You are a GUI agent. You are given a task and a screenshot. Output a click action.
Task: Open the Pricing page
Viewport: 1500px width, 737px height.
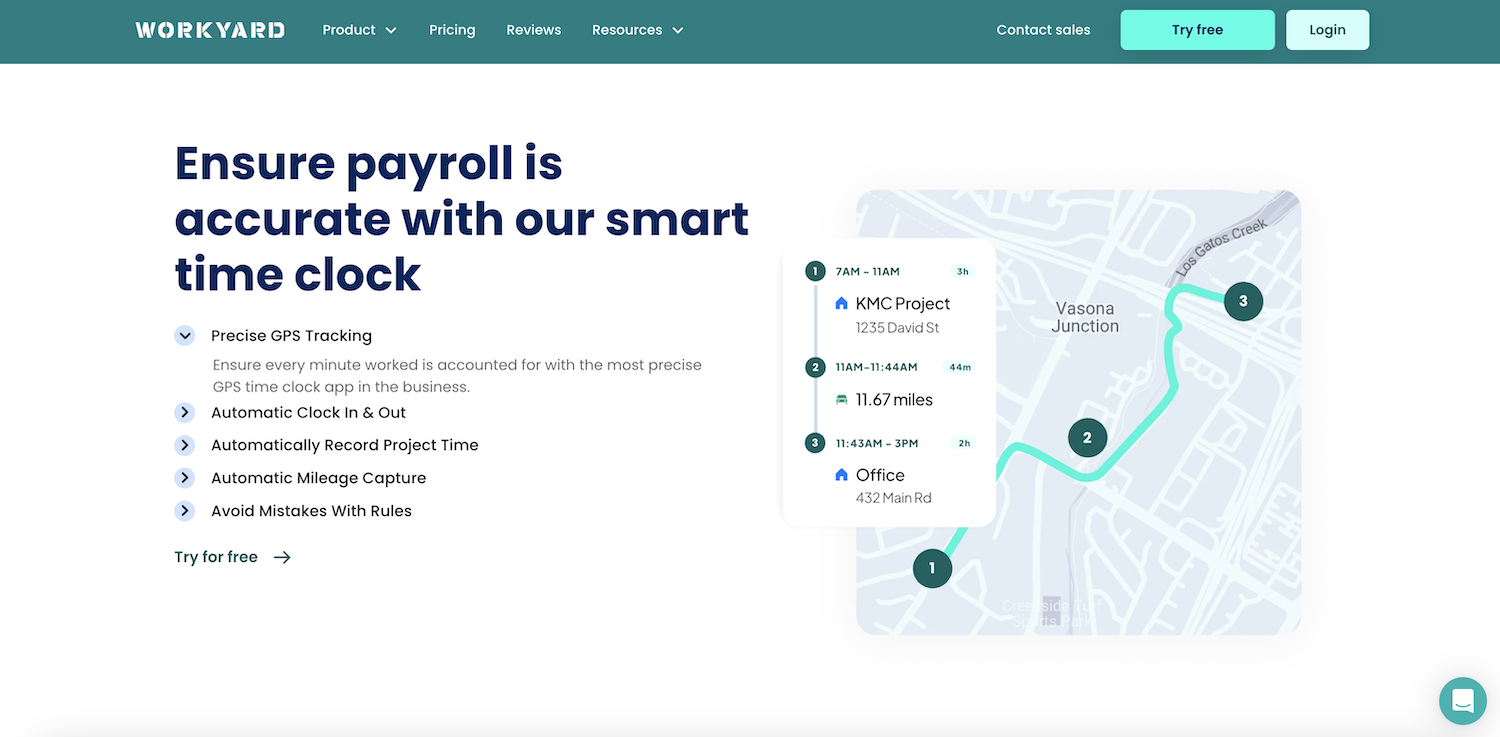[x=452, y=29]
